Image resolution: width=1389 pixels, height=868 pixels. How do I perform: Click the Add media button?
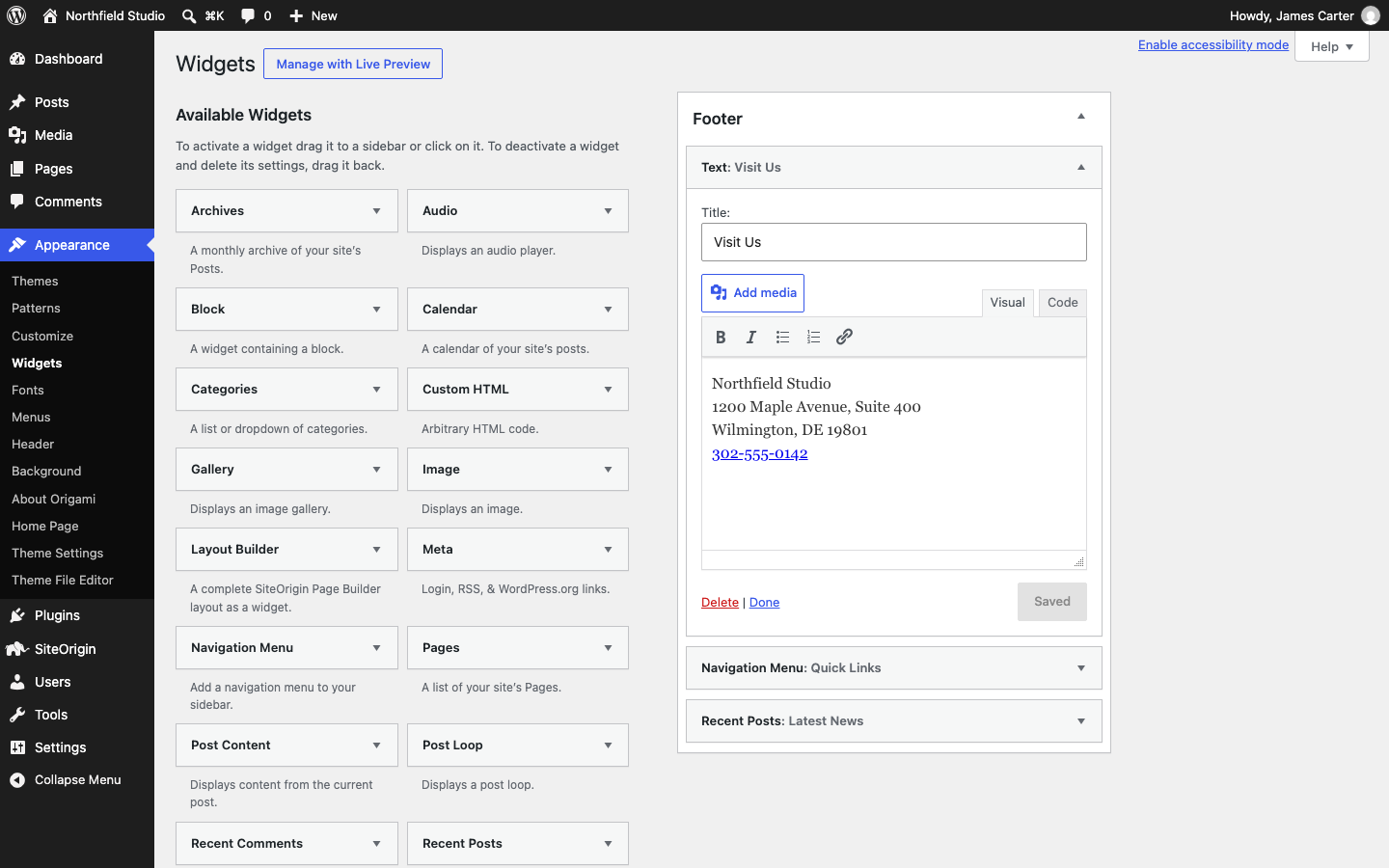(x=752, y=293)
